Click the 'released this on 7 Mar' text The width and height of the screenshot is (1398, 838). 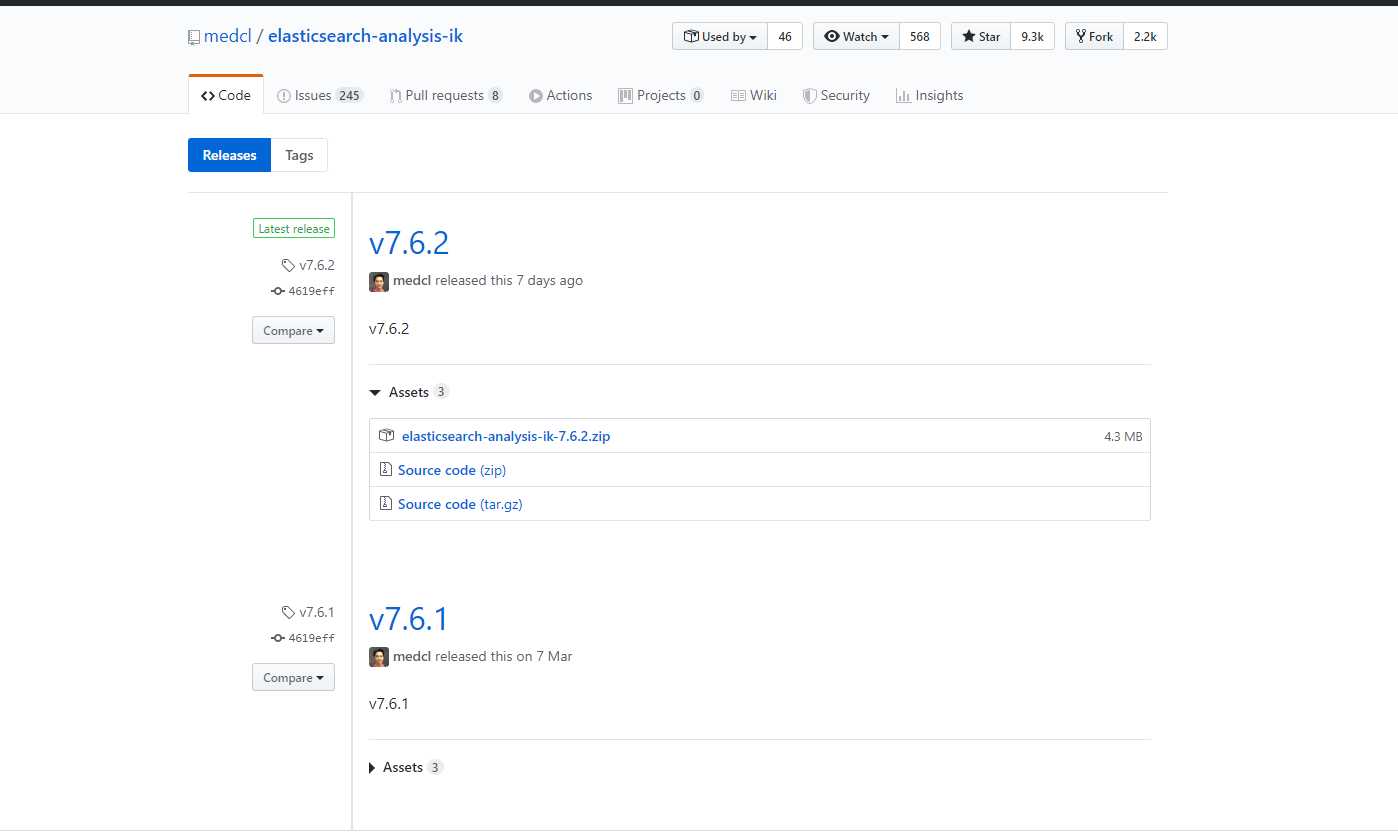504,656
